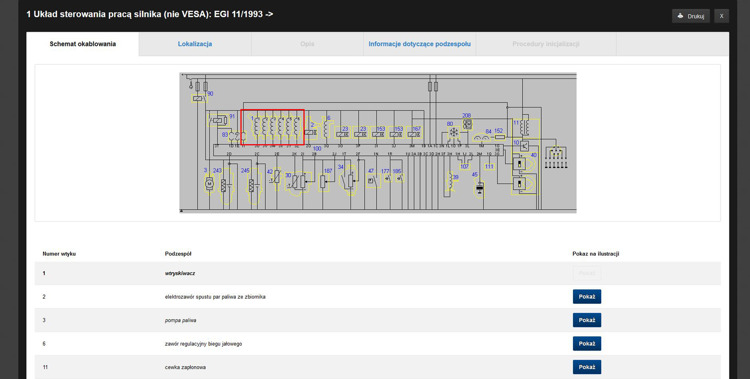750x379 pixels.
Task: Click the highlighted injectors group in diagram
Action: pos(273,127)
